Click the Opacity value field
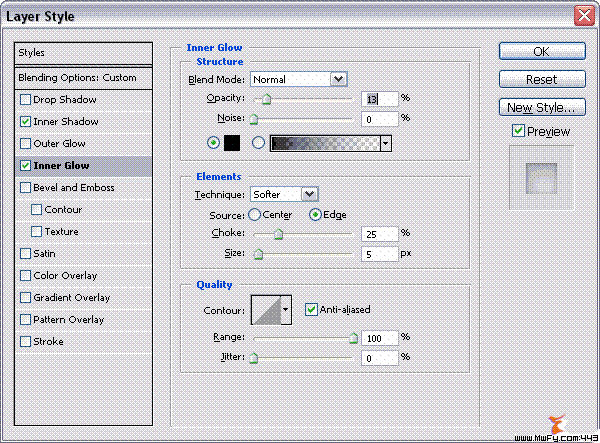The height and width of the screenshot is (443, 600). tap(380, 99)
